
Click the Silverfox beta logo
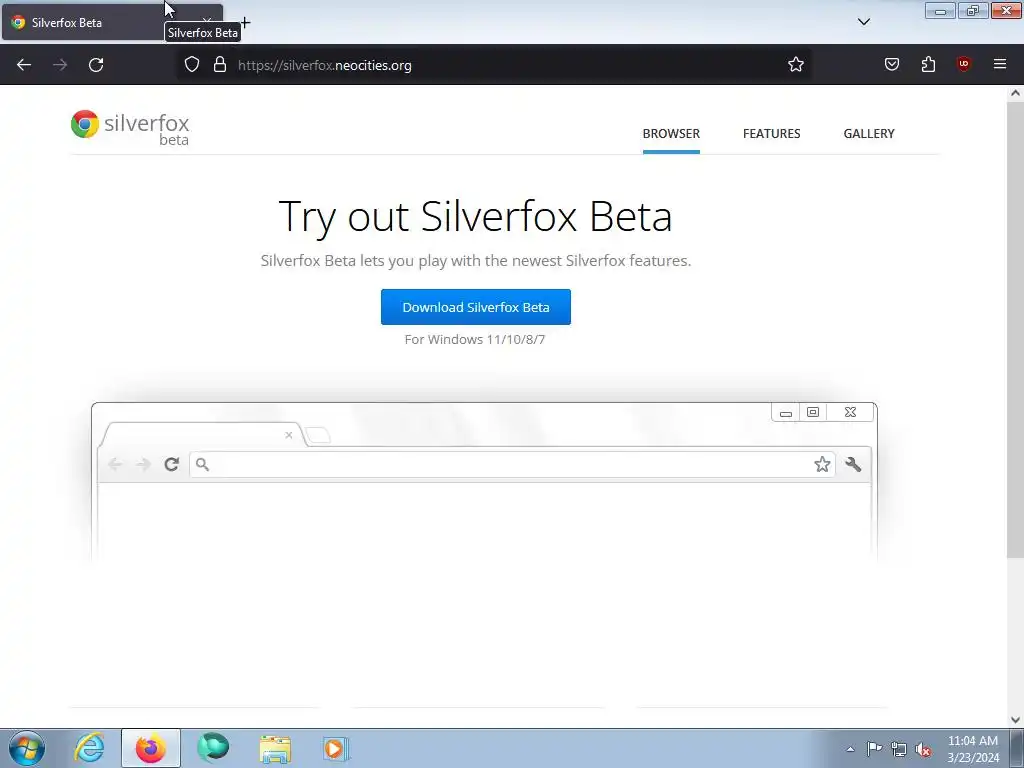[x=130, y=127]
